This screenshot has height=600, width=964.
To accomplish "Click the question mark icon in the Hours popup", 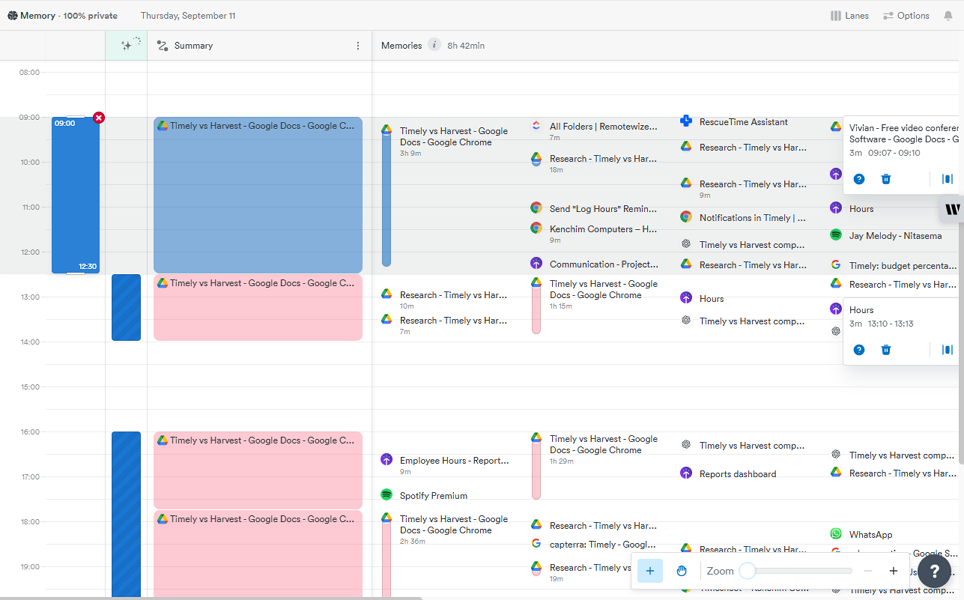I will [x=858, y=349].
